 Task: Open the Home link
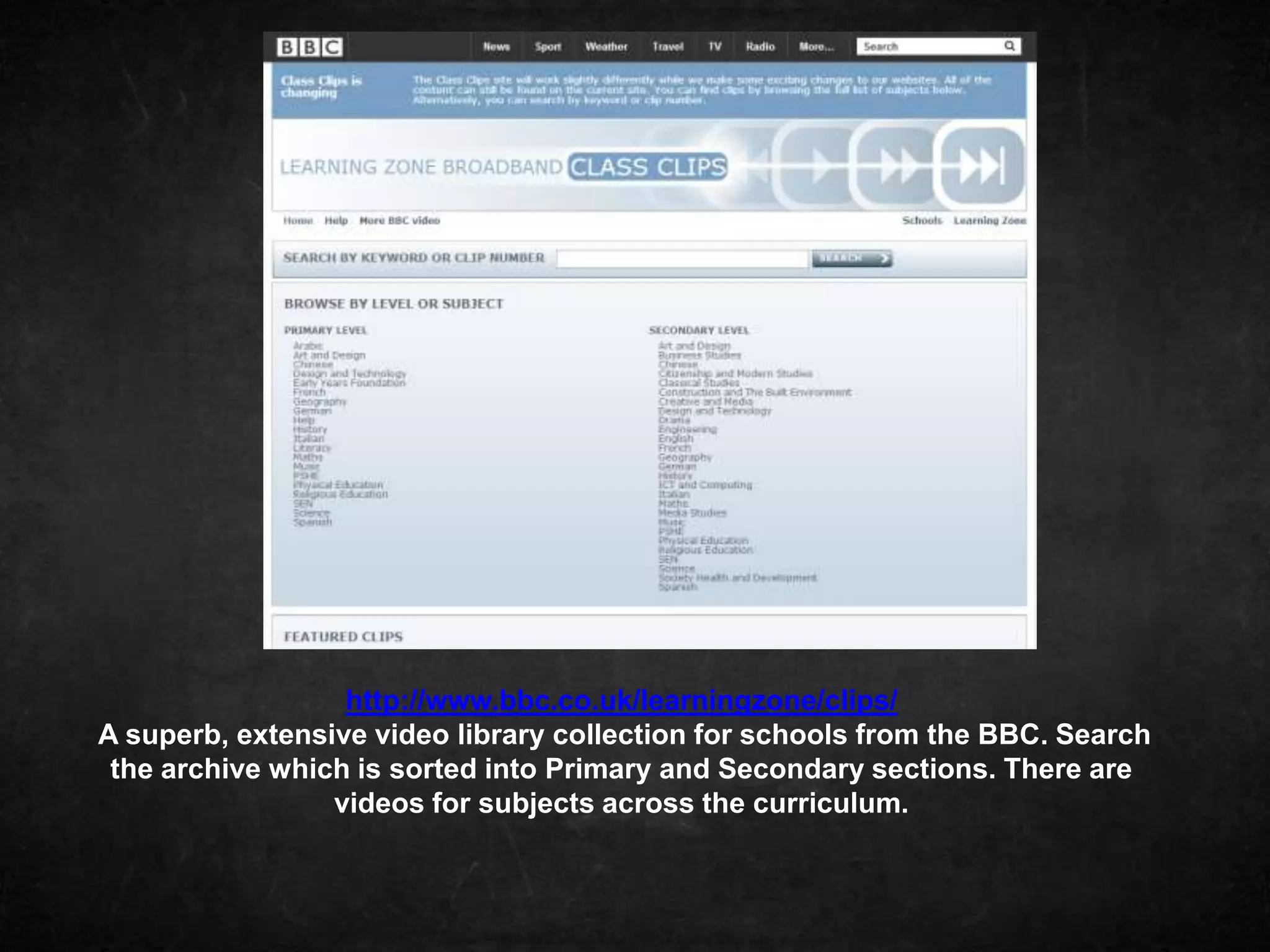[298, 221]
